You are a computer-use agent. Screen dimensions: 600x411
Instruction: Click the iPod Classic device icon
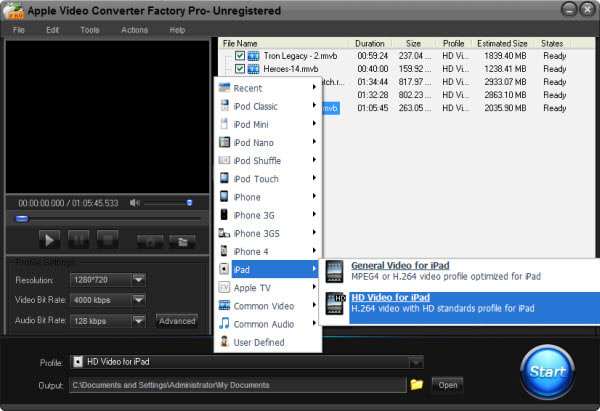tap(225, 105)
